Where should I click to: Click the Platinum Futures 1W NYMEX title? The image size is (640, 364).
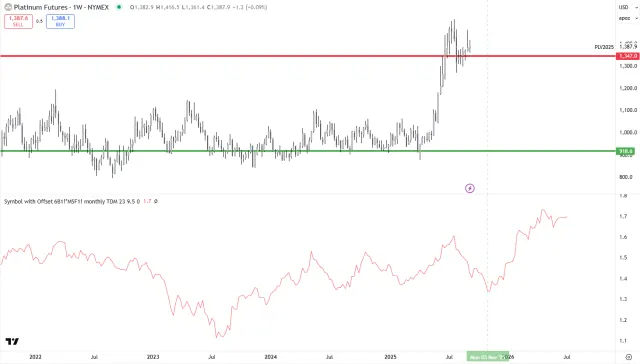point(61,7)
